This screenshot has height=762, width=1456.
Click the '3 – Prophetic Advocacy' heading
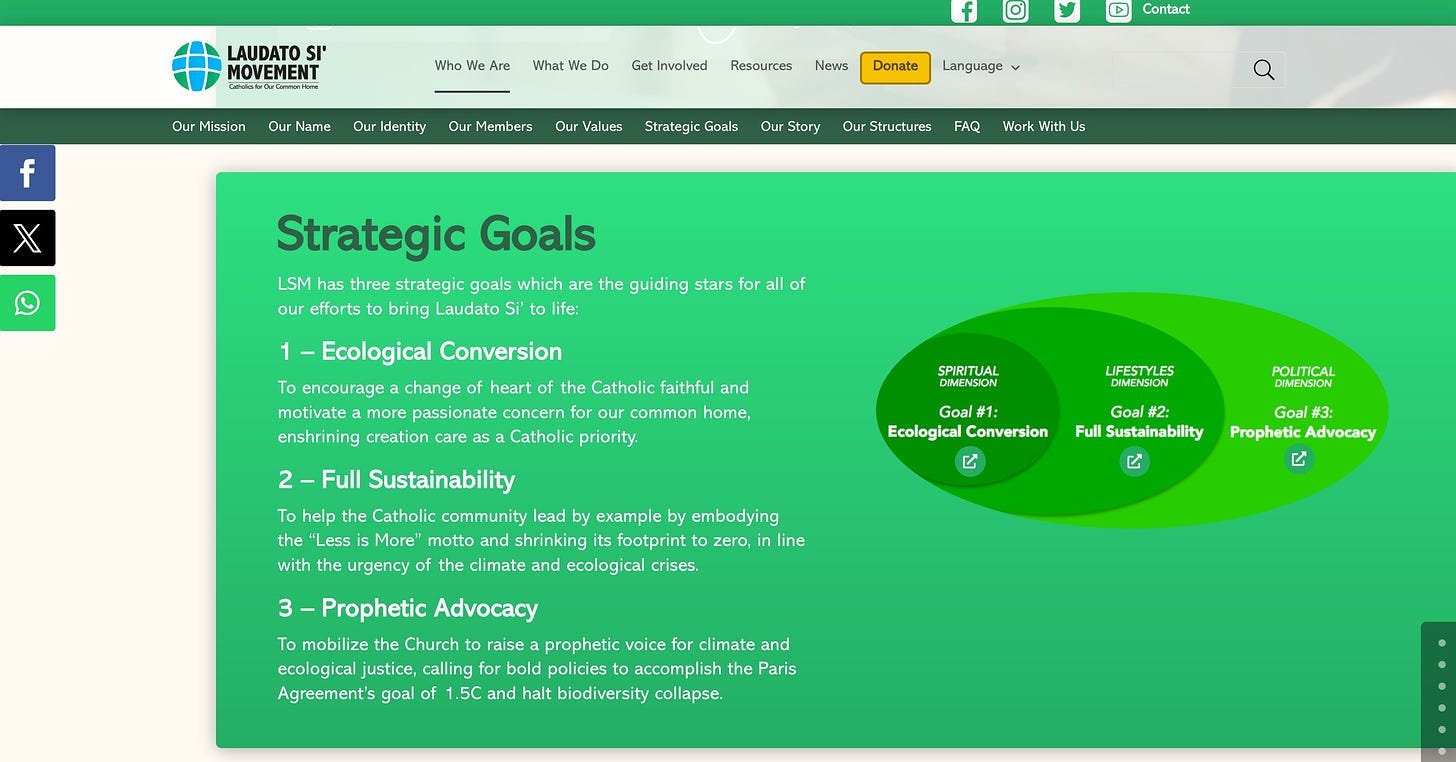pos(408,608)
